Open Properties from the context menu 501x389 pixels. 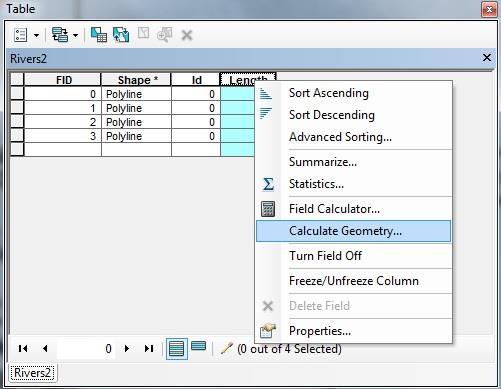point(353,331)
